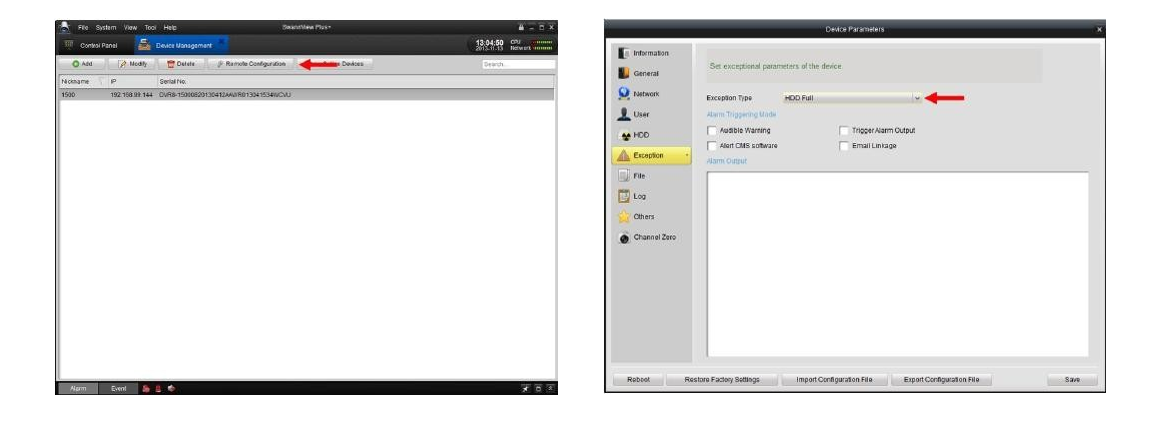Select the Others section
The image size is (1166, 425).
(645, 216)
